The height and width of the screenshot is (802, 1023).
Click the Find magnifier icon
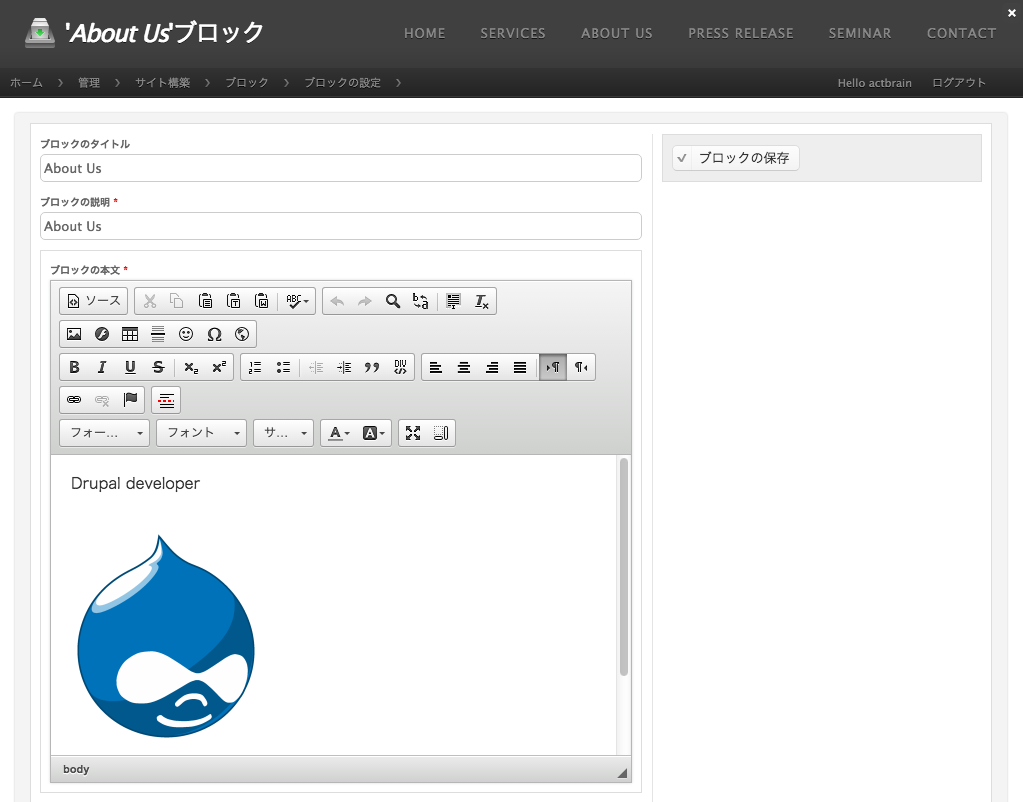[x=393, y=301]
